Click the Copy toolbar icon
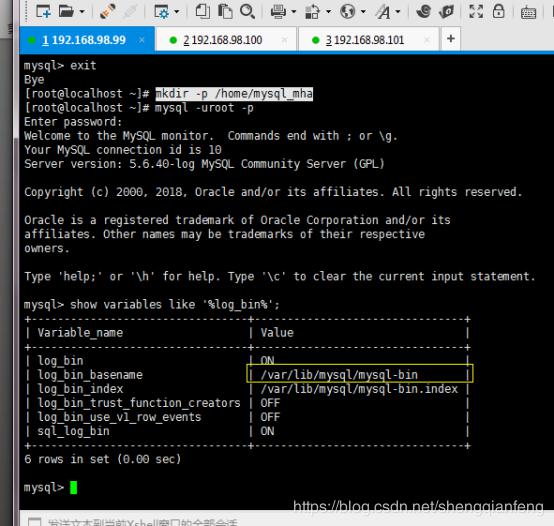Image resolution: width=554 pixels, height=526 pixels. 202,11
